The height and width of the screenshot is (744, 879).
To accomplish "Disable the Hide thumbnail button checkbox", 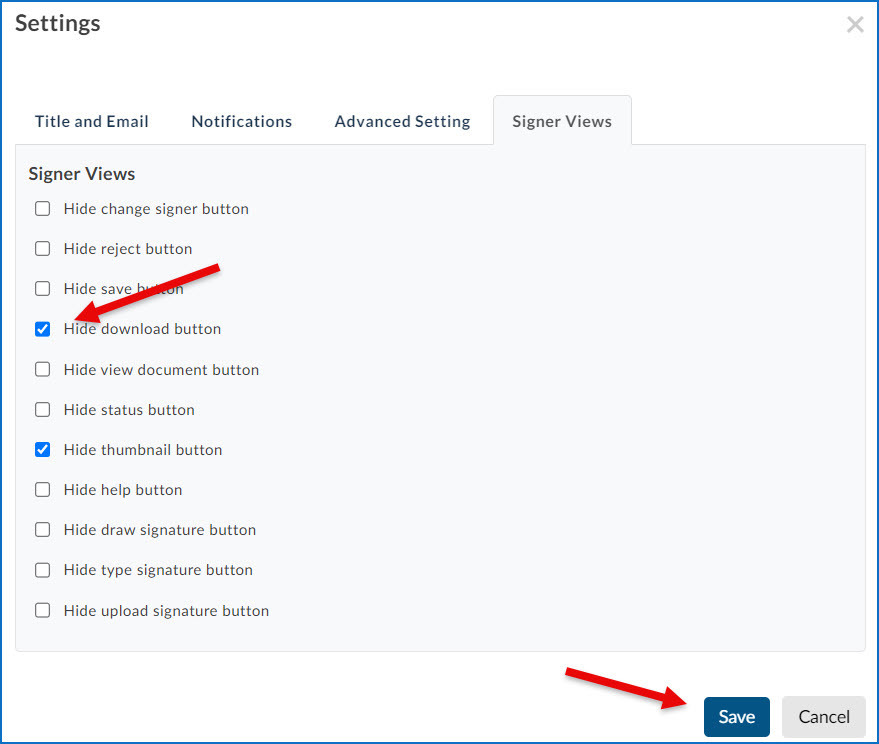I will 43,450.
